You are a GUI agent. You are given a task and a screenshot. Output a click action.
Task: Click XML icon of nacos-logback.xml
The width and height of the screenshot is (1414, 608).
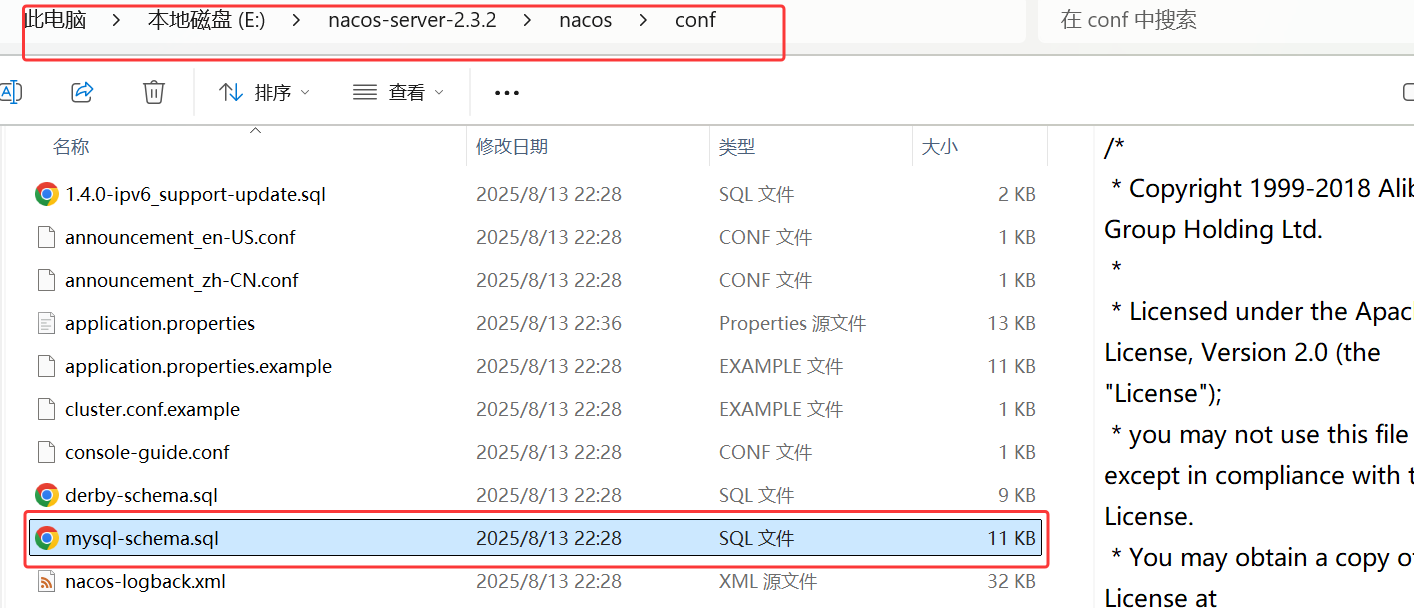coord(46,581)
